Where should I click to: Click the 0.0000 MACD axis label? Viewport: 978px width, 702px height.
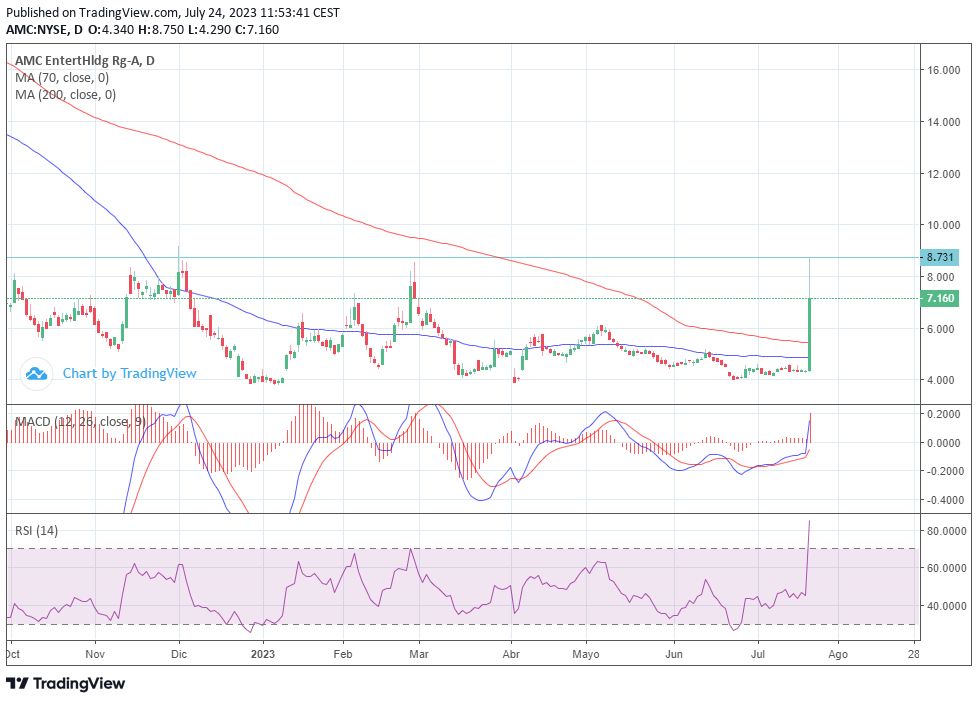(943, 443)
